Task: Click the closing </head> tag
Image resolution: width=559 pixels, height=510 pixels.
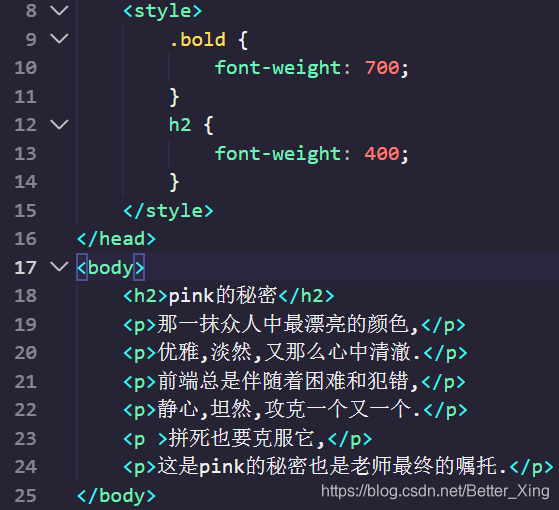Action: pos(117,239)
